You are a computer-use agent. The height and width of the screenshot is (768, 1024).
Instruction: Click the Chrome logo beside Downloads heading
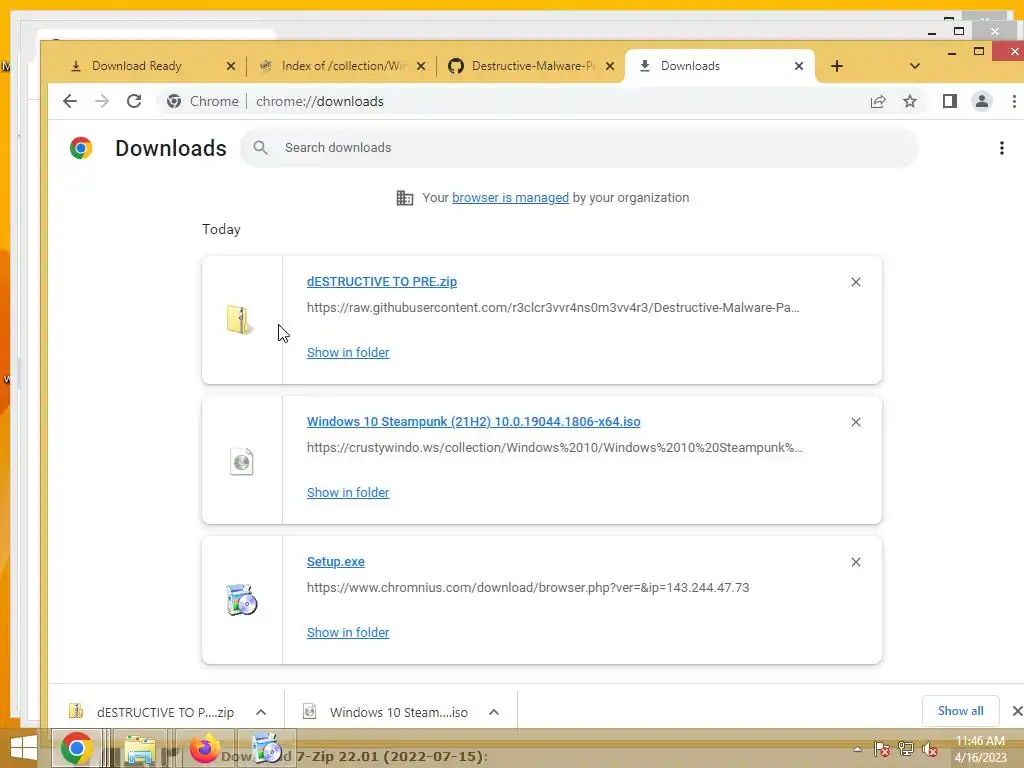(81, 148)
